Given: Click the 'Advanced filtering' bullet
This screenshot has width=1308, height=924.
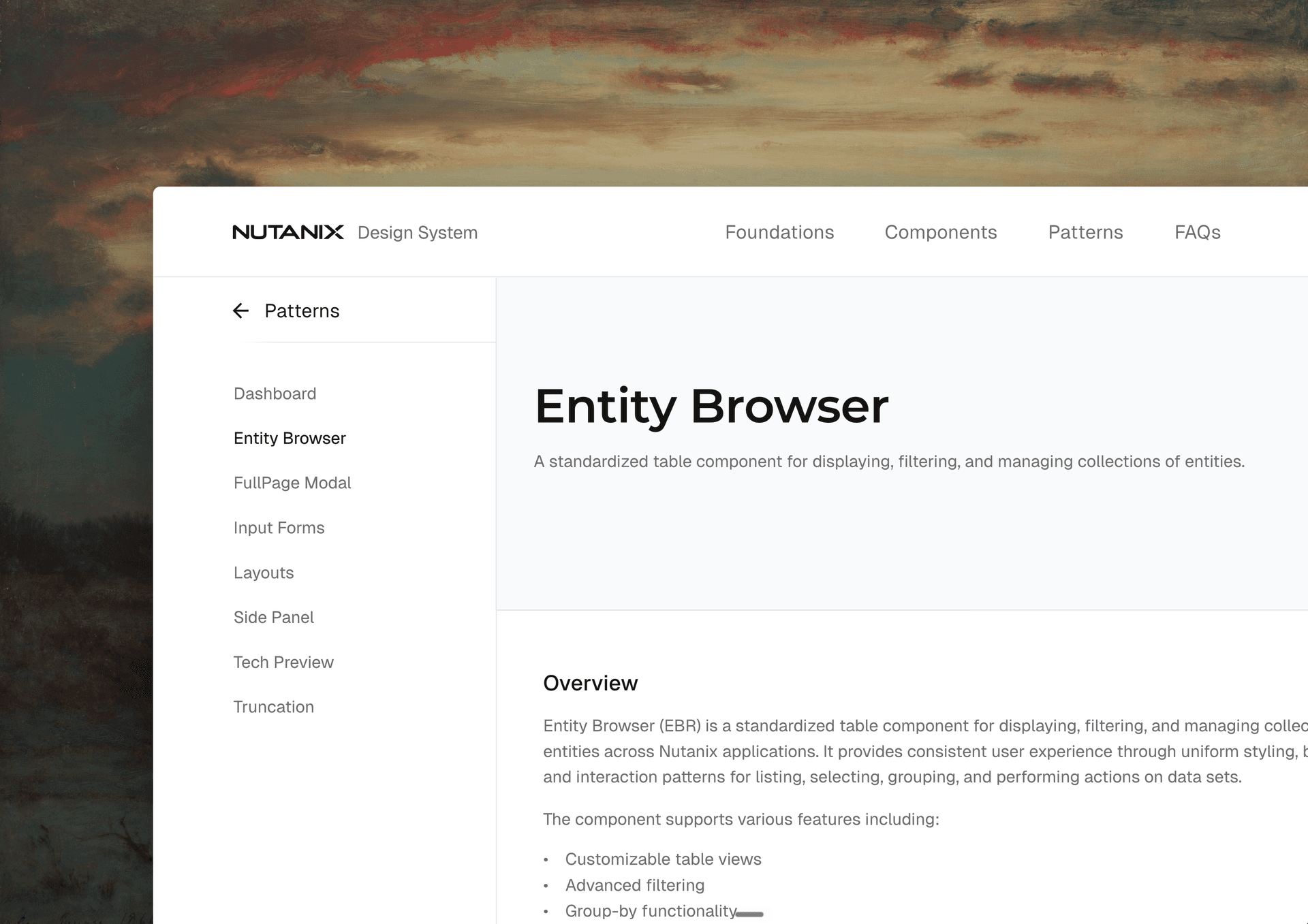Looking at the screenshot, I should (x=634, y=885).
